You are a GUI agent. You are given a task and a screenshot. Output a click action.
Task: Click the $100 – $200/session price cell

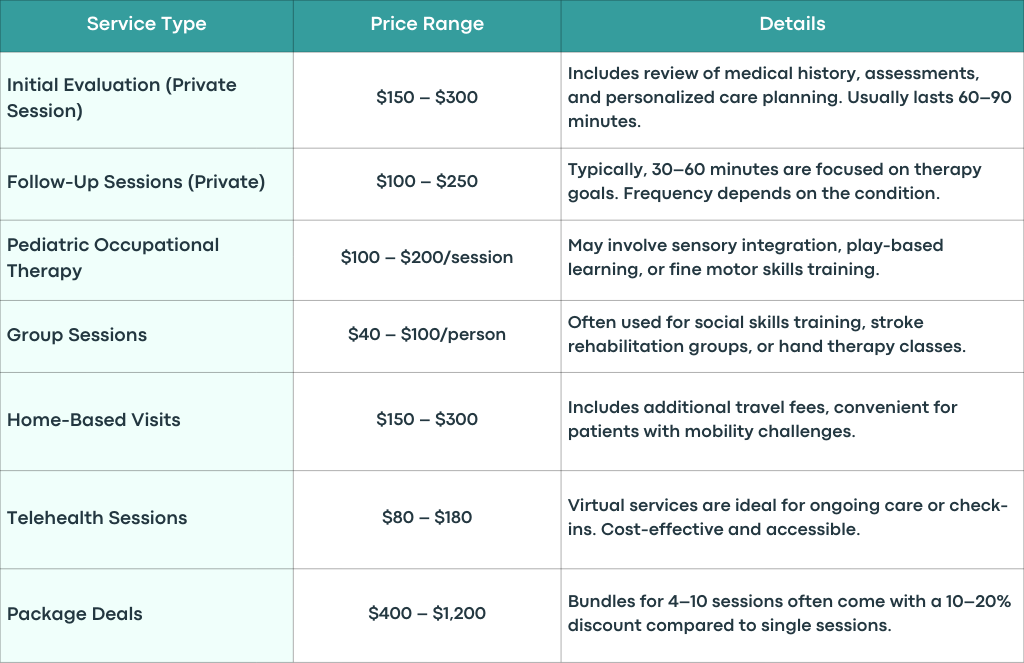pyautogui.click(x=427, y=258)
